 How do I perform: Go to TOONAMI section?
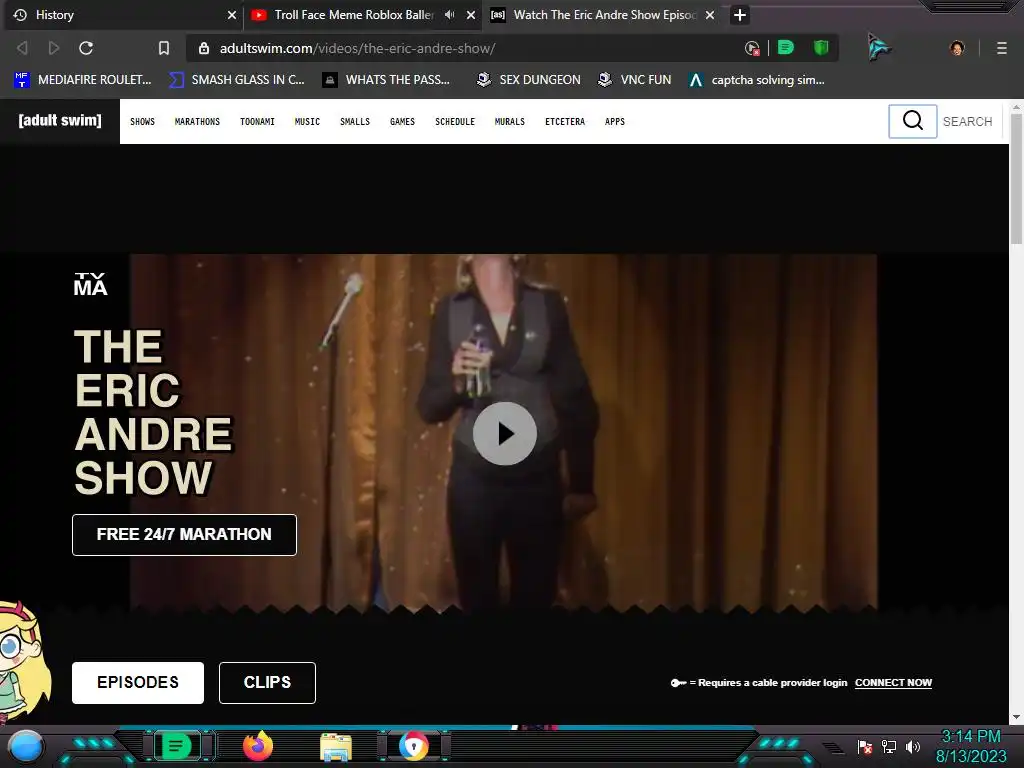(257, 121)
